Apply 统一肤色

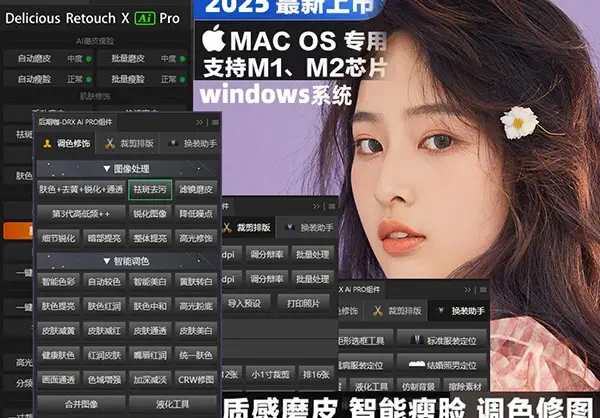[196, 355]
